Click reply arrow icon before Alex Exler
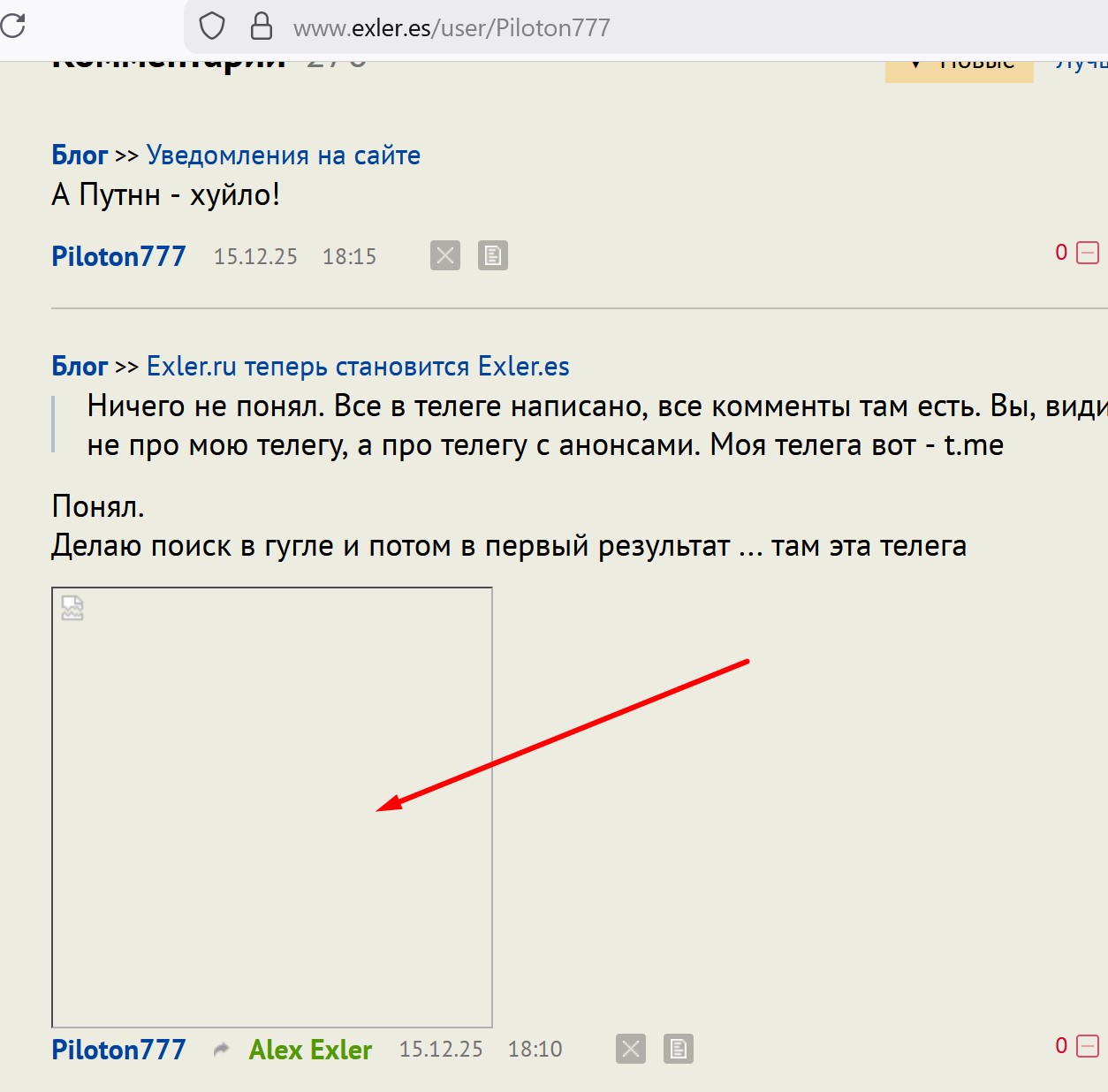This screenshot has width=1108, height=1092. click(221, 1049)
